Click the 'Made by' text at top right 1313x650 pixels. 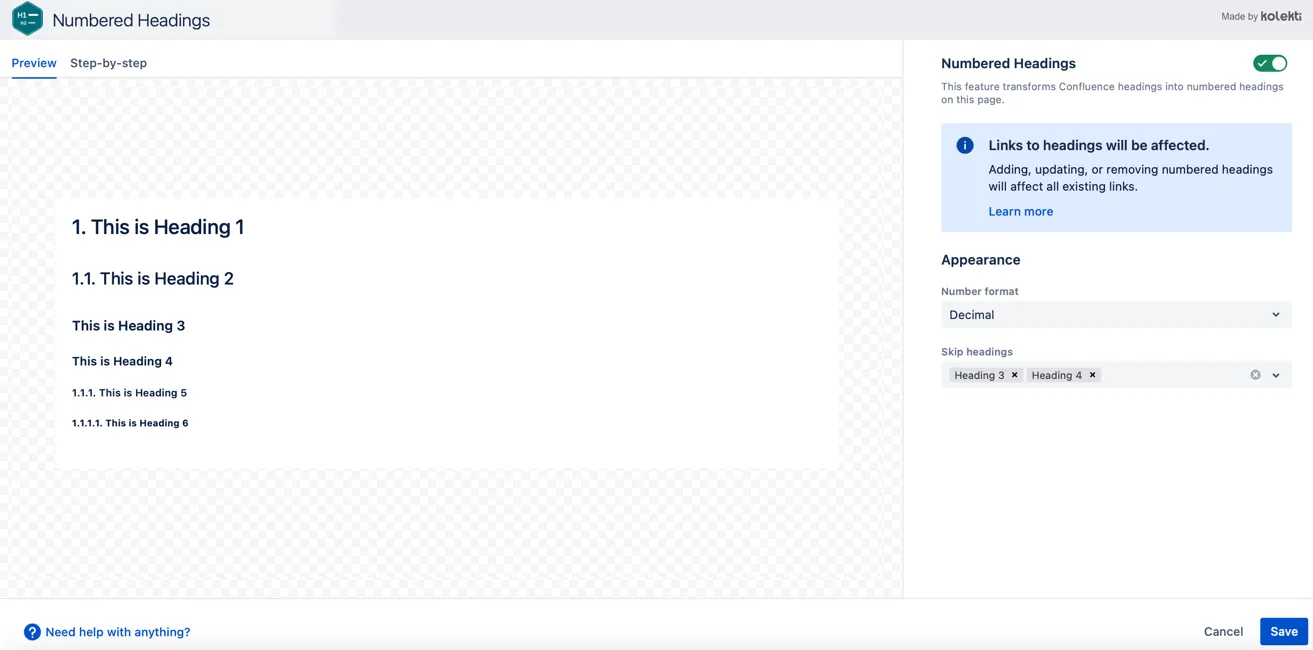tap(1239, 16)
